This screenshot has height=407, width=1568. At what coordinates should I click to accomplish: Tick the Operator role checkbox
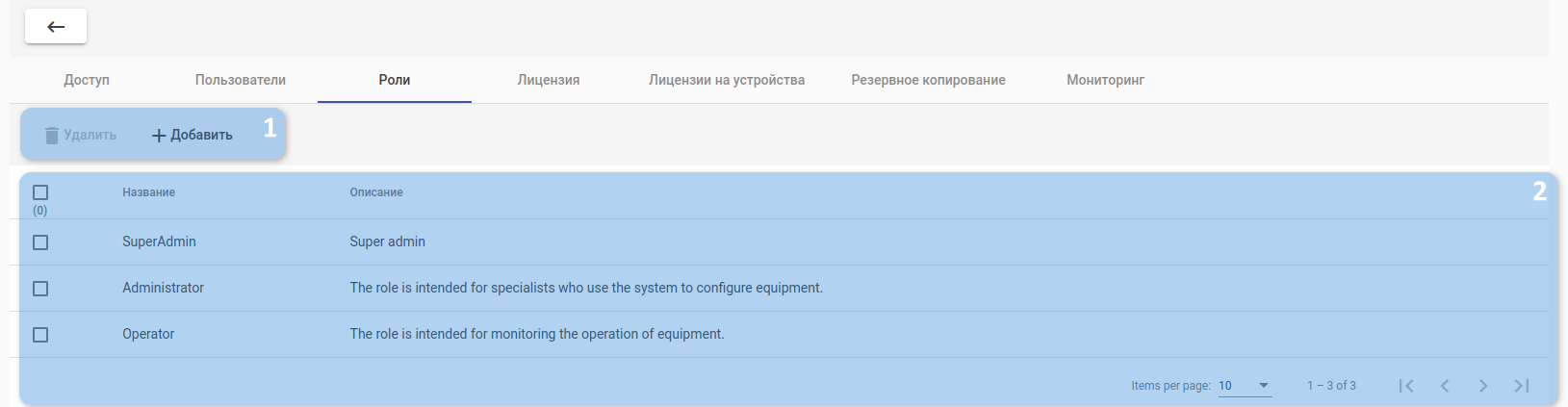click(40, 335)
